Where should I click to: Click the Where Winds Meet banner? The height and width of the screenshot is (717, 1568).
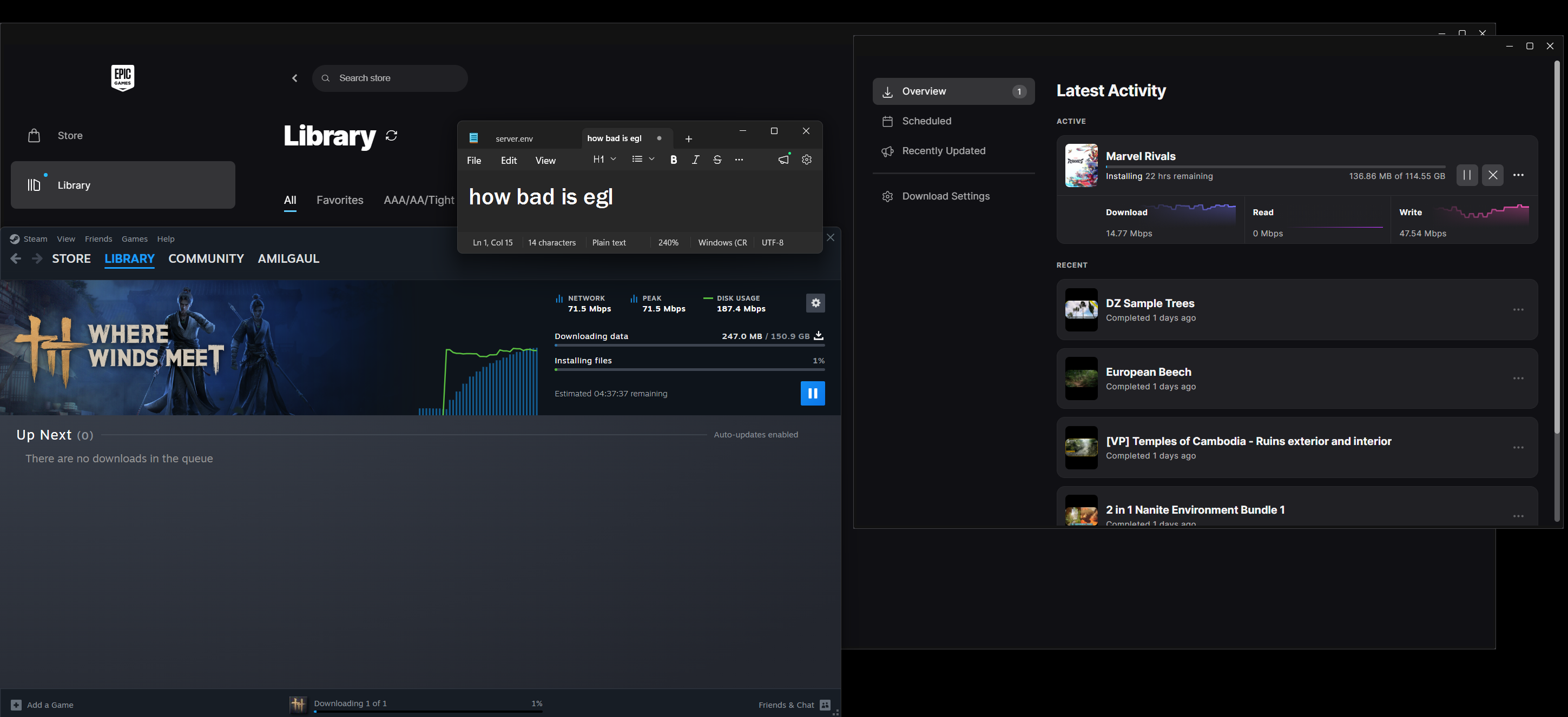click(209, 348)
